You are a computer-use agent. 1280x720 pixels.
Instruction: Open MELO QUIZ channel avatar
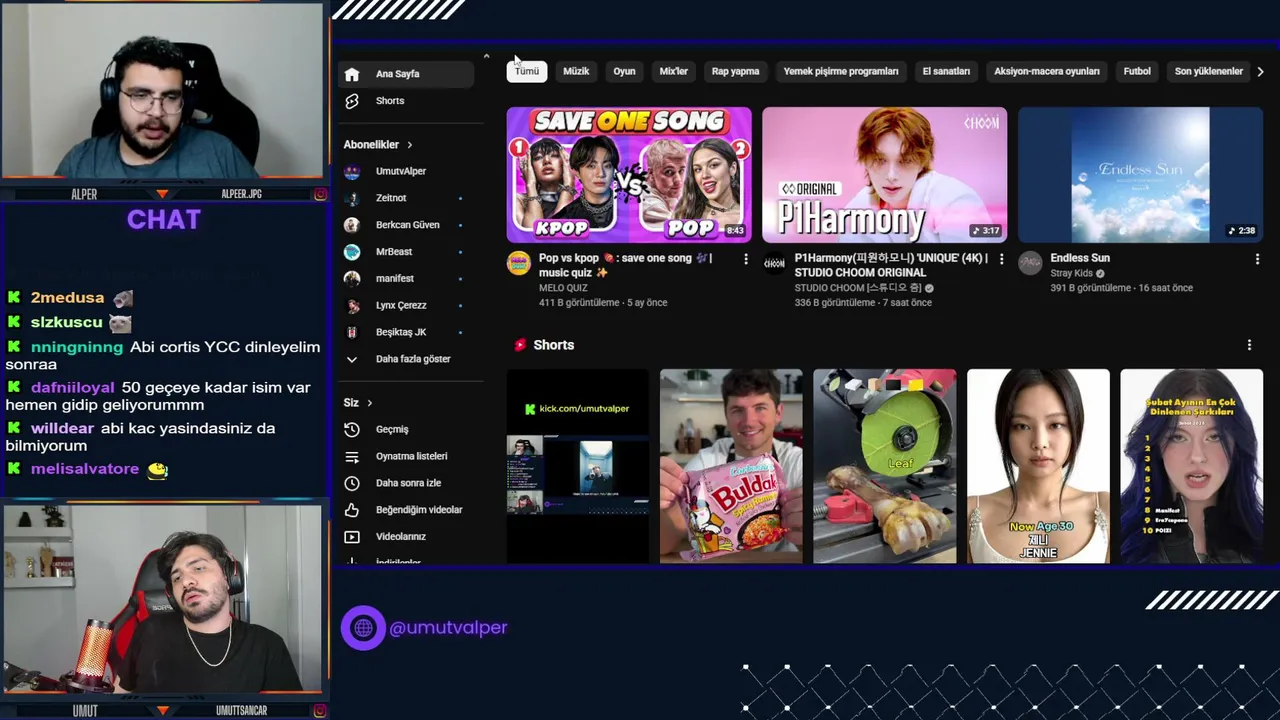(x=518, y=263)
